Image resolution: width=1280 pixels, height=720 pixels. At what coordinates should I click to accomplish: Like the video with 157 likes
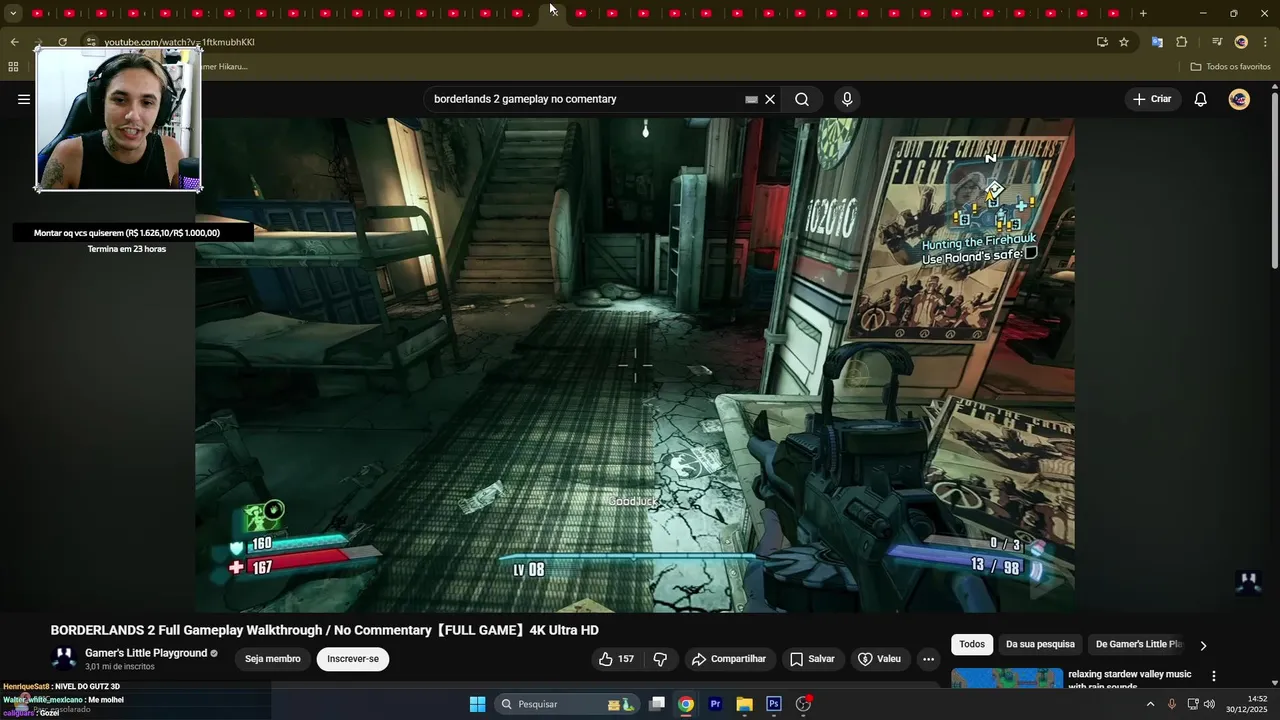point(616,659)
